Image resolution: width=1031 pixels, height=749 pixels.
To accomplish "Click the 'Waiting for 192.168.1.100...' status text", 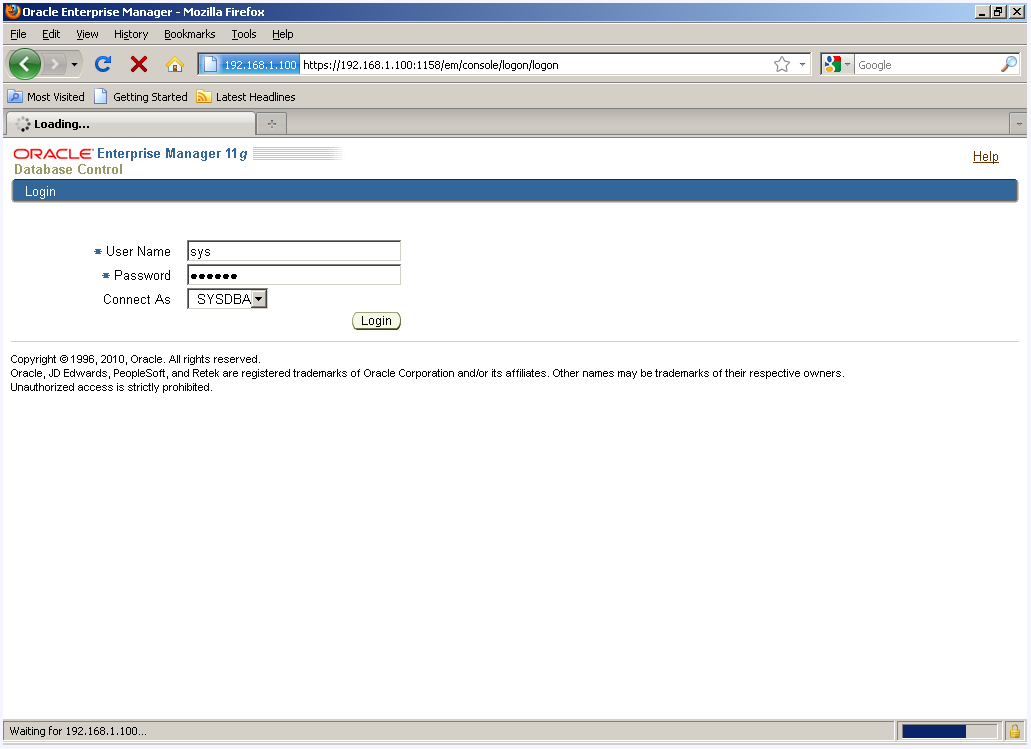I will coord(78,731).
